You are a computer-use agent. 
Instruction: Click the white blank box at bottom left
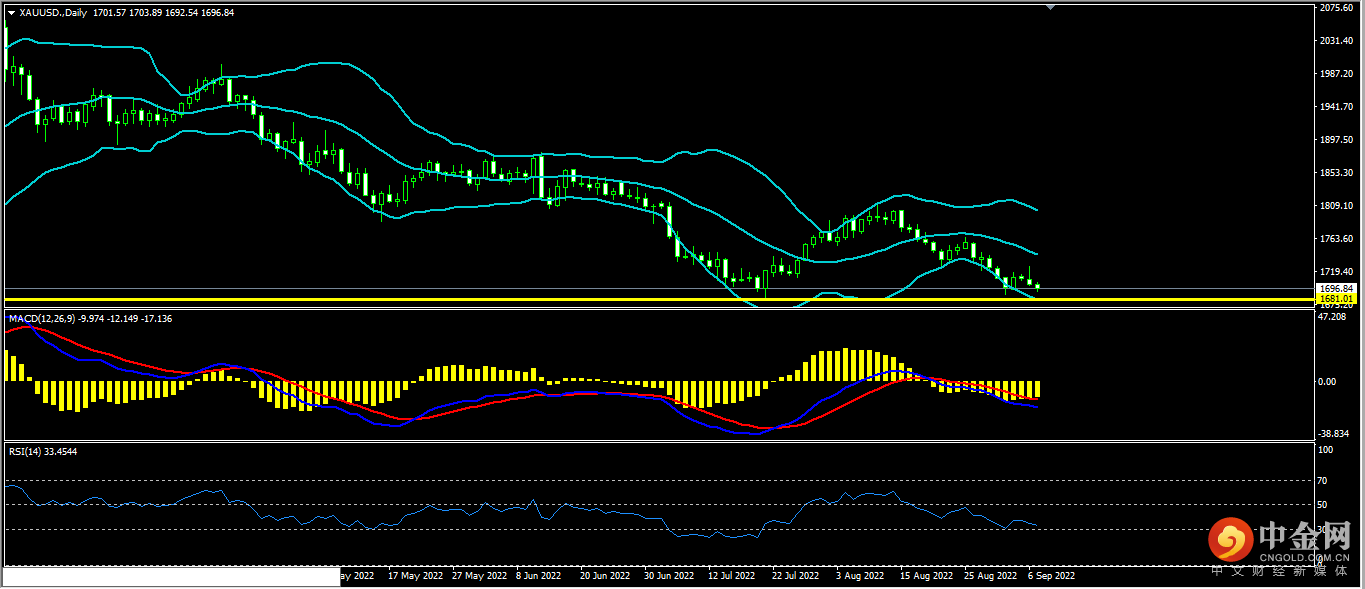[x=171, y=576]
